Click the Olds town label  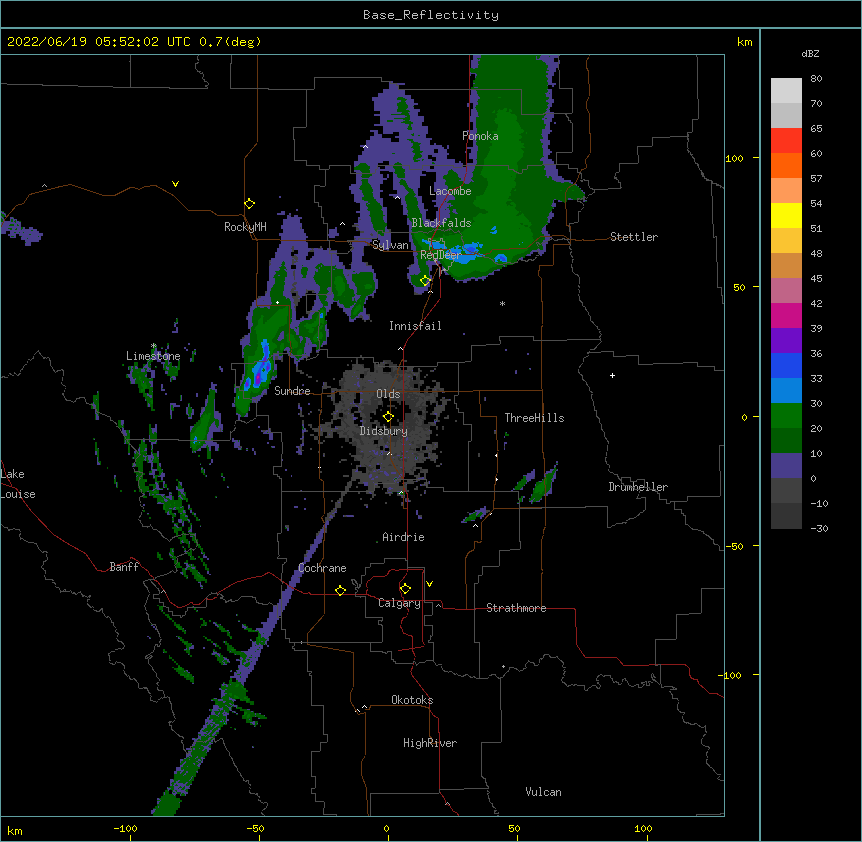(388, 394)
